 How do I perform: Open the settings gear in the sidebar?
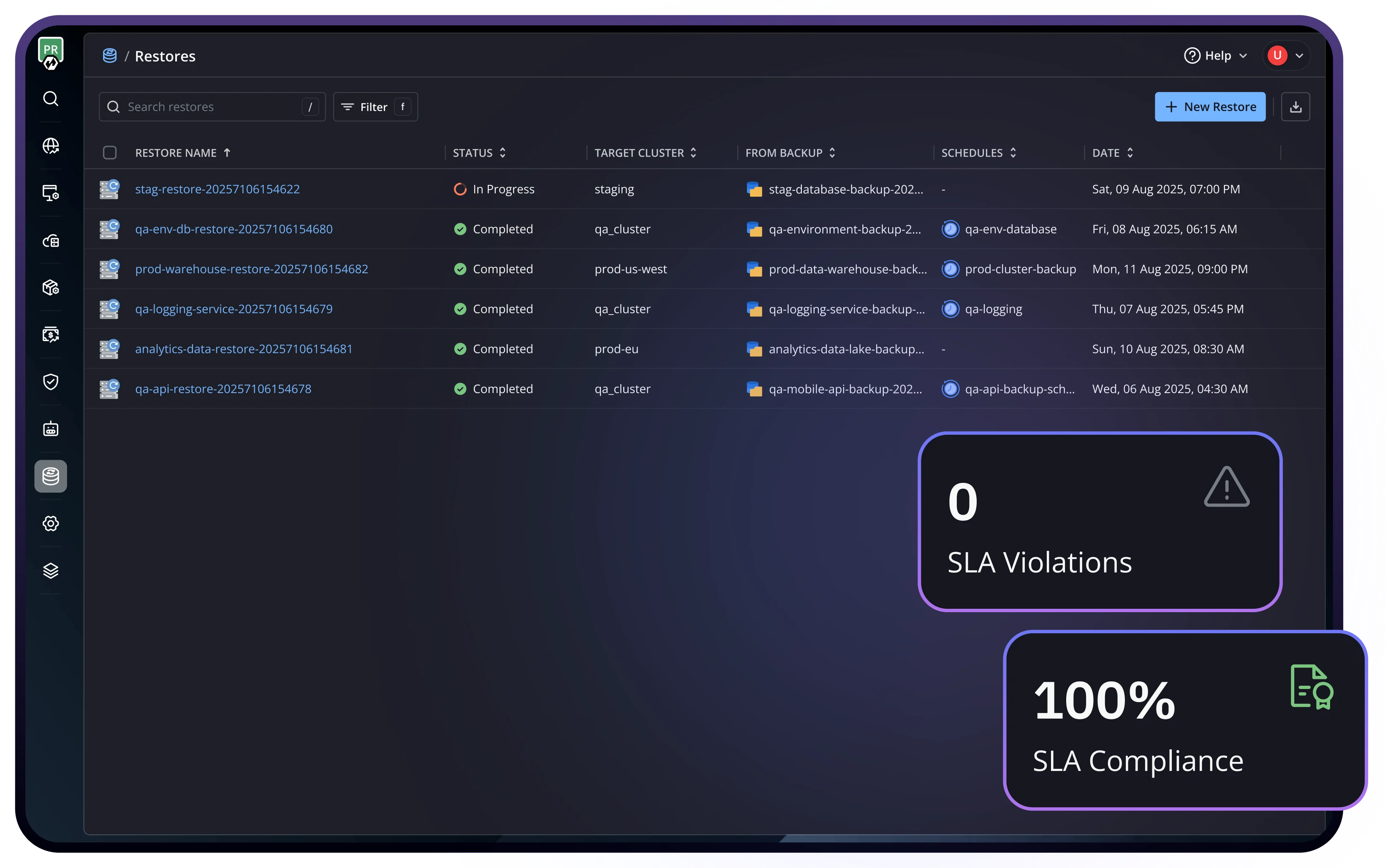point(51,524)
